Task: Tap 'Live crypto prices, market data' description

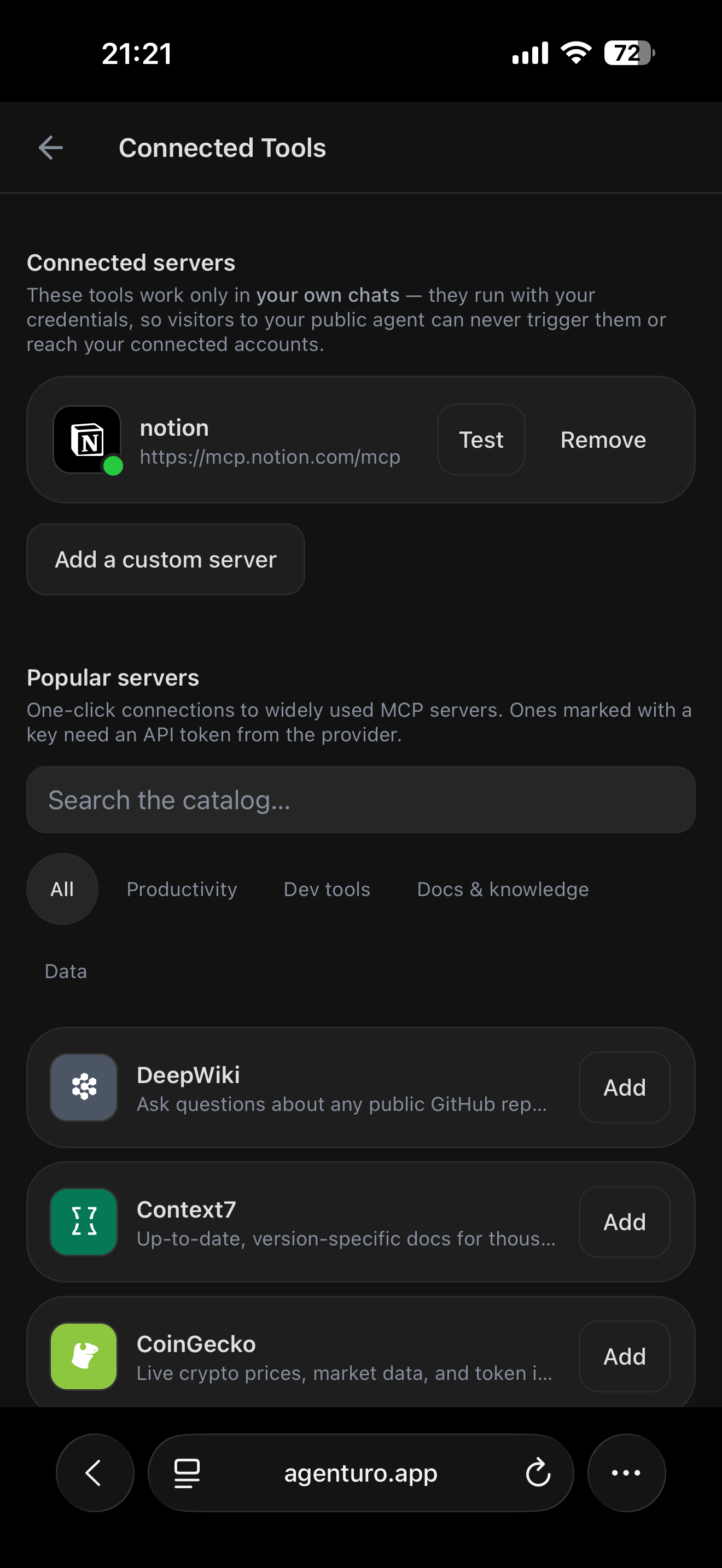Action: pyautogui.click(x=345, y=1373)
